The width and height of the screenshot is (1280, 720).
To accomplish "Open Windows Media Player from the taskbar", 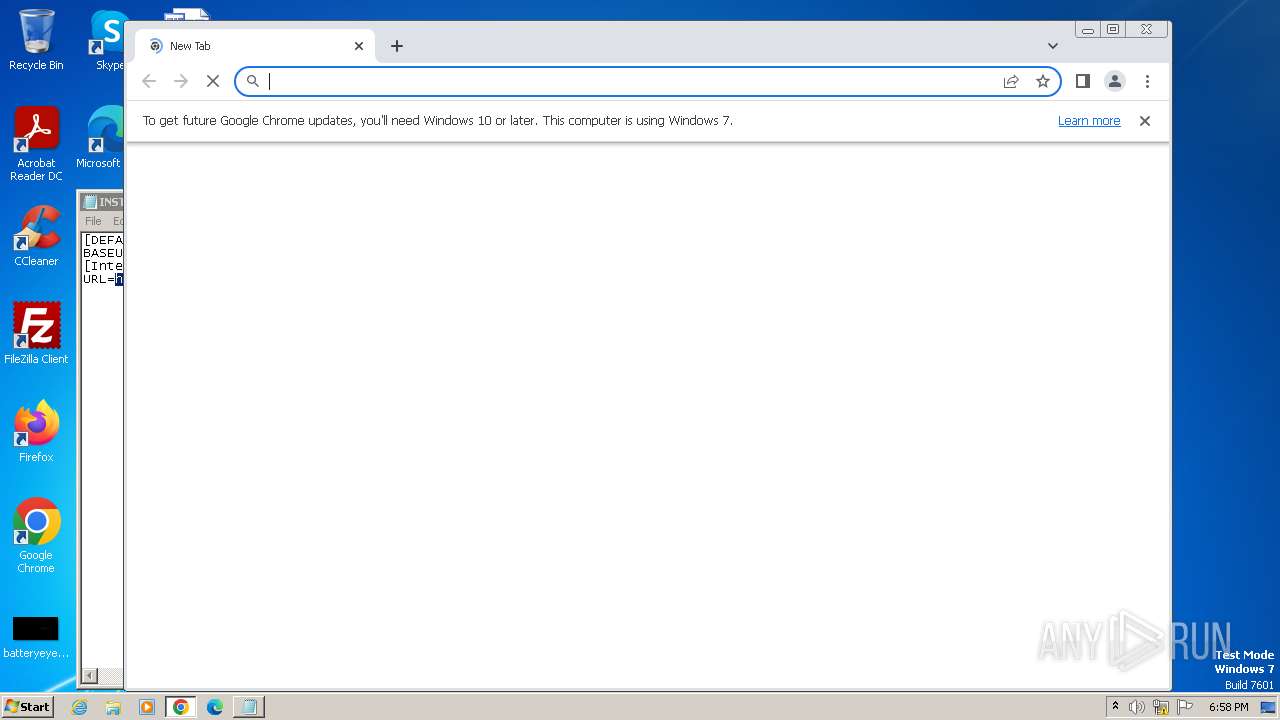I will [x=147, y=707].
